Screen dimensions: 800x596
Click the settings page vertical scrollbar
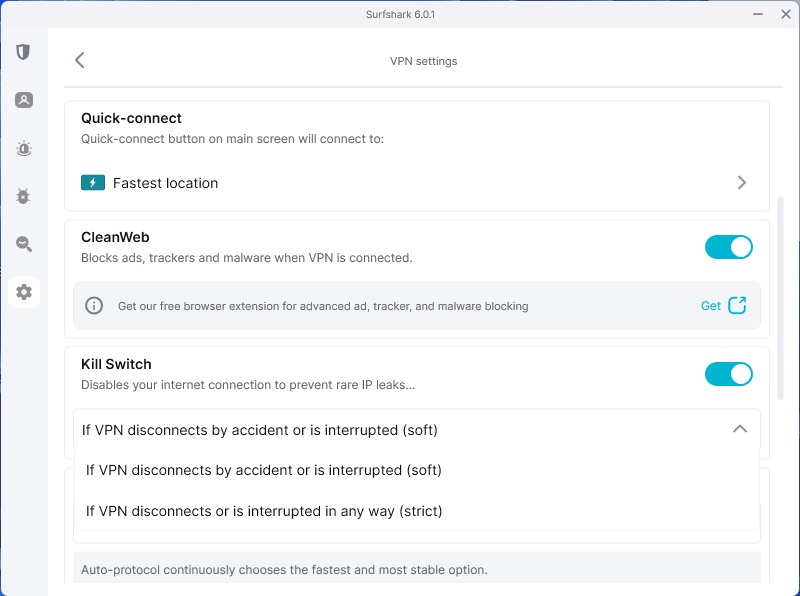point(780,299)
